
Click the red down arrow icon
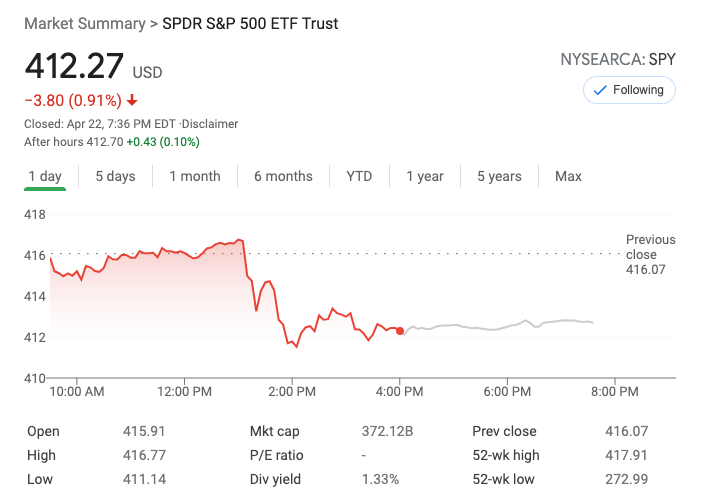point(132,100)
